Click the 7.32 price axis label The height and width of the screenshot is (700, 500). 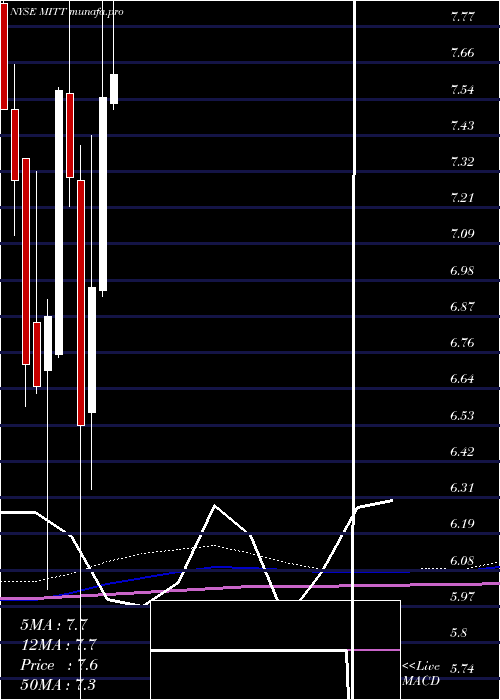click(462, 162)
